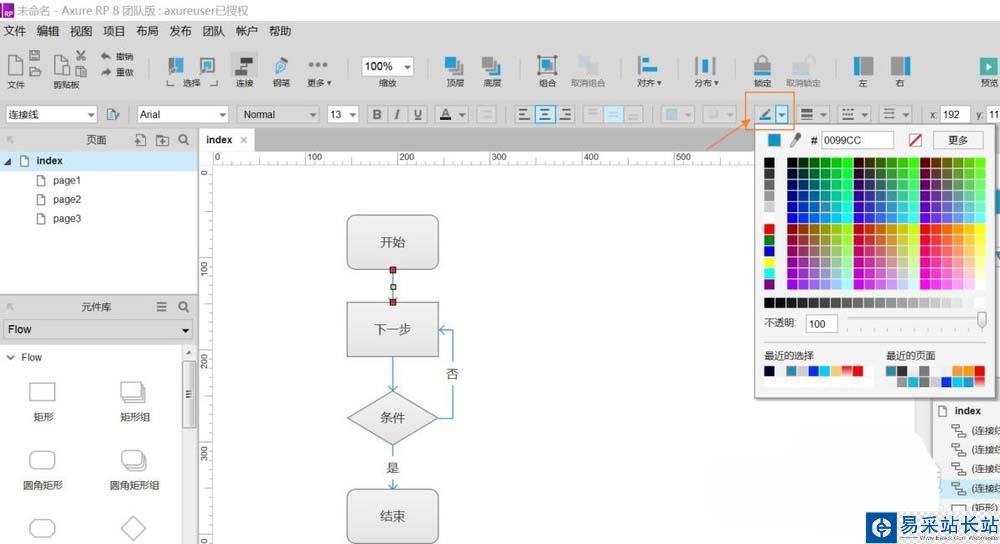
Task: Search pages using the magnifier icon
Action: point(184,140)
